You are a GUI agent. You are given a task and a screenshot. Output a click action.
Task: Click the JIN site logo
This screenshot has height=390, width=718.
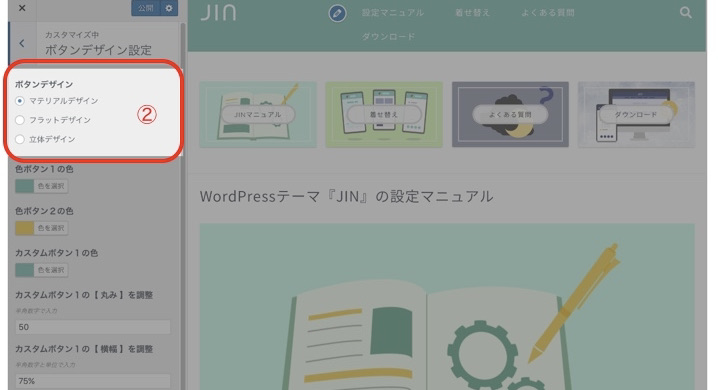click(x=218, y=12)
